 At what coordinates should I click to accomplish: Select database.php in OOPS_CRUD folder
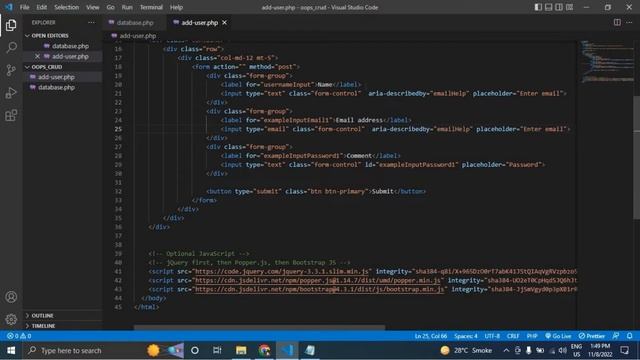tap(56, 87)
